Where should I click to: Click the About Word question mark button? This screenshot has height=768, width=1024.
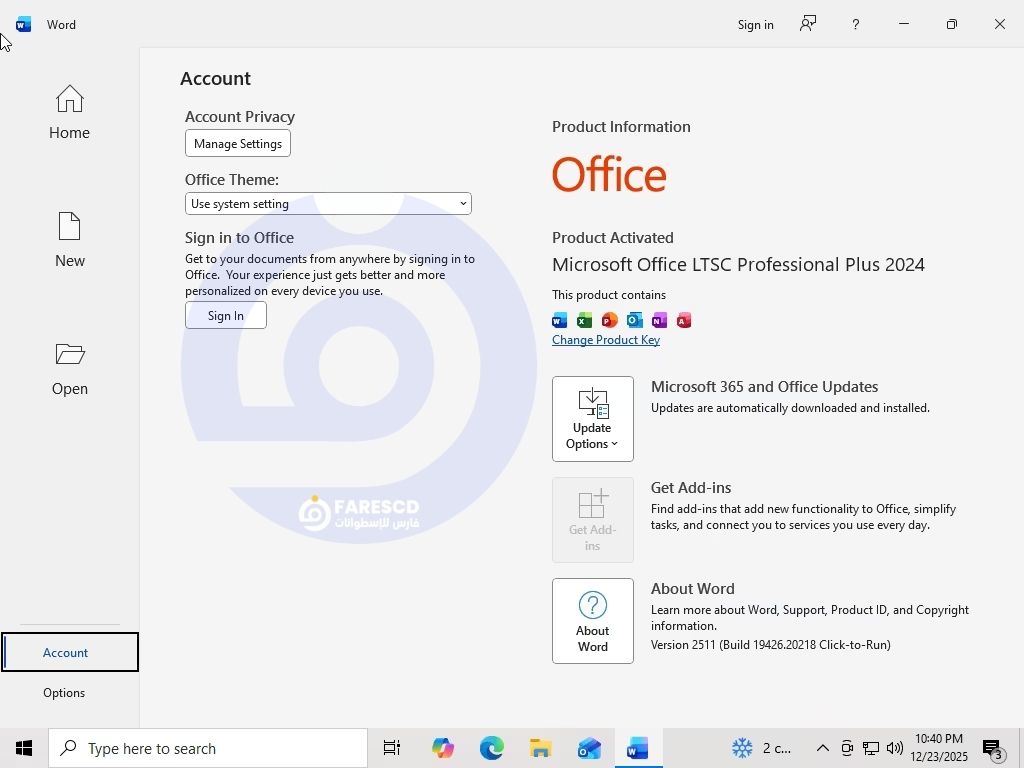pos(592,620)
